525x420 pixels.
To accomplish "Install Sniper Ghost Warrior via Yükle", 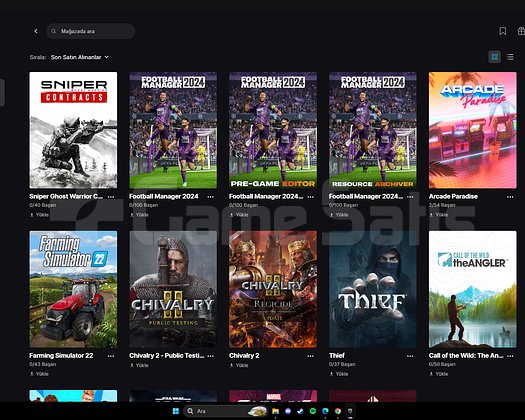I will 40,215.
